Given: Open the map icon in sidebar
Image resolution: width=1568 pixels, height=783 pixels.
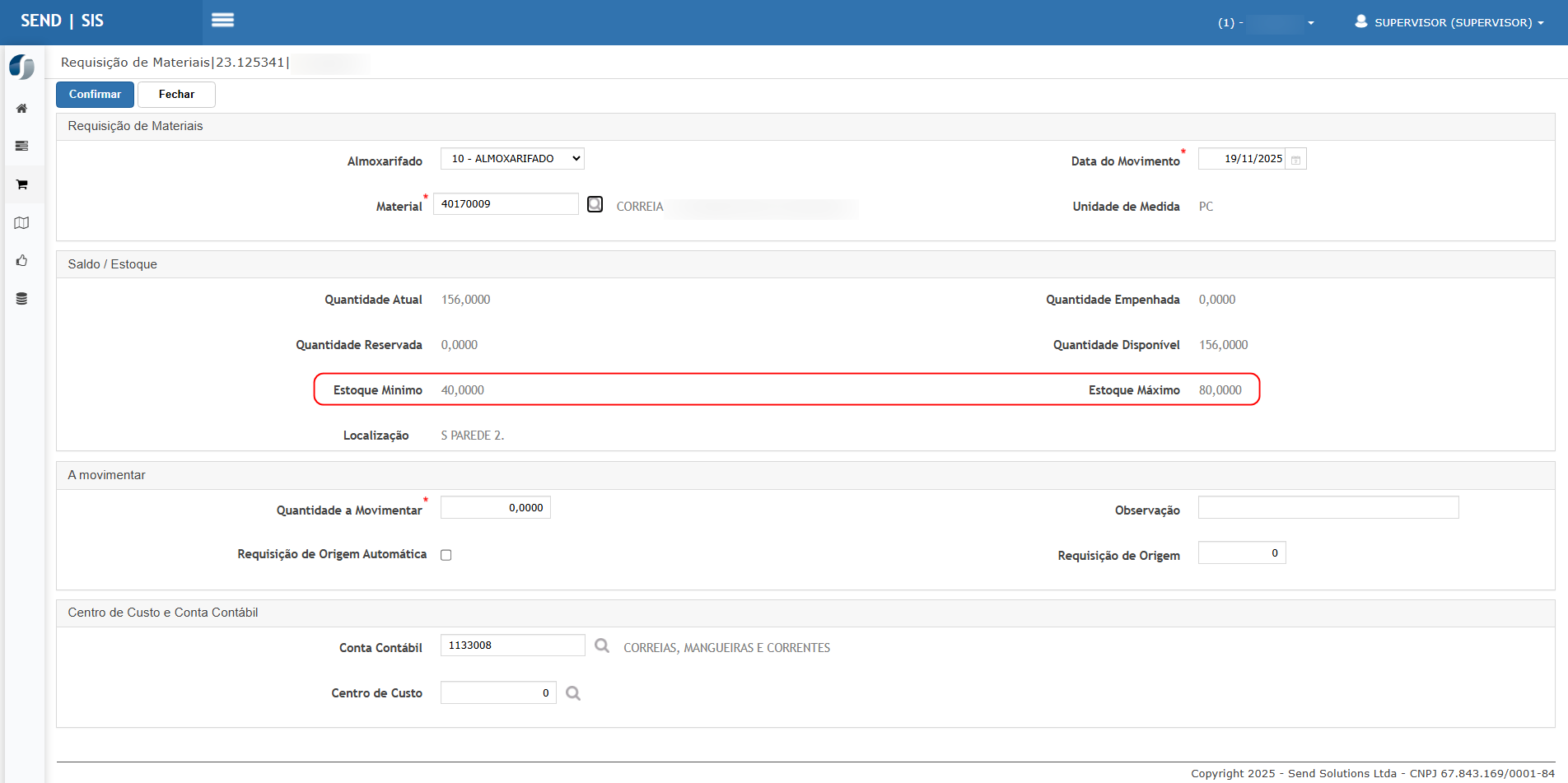Looking at the screenshot, I should [22, 223].
